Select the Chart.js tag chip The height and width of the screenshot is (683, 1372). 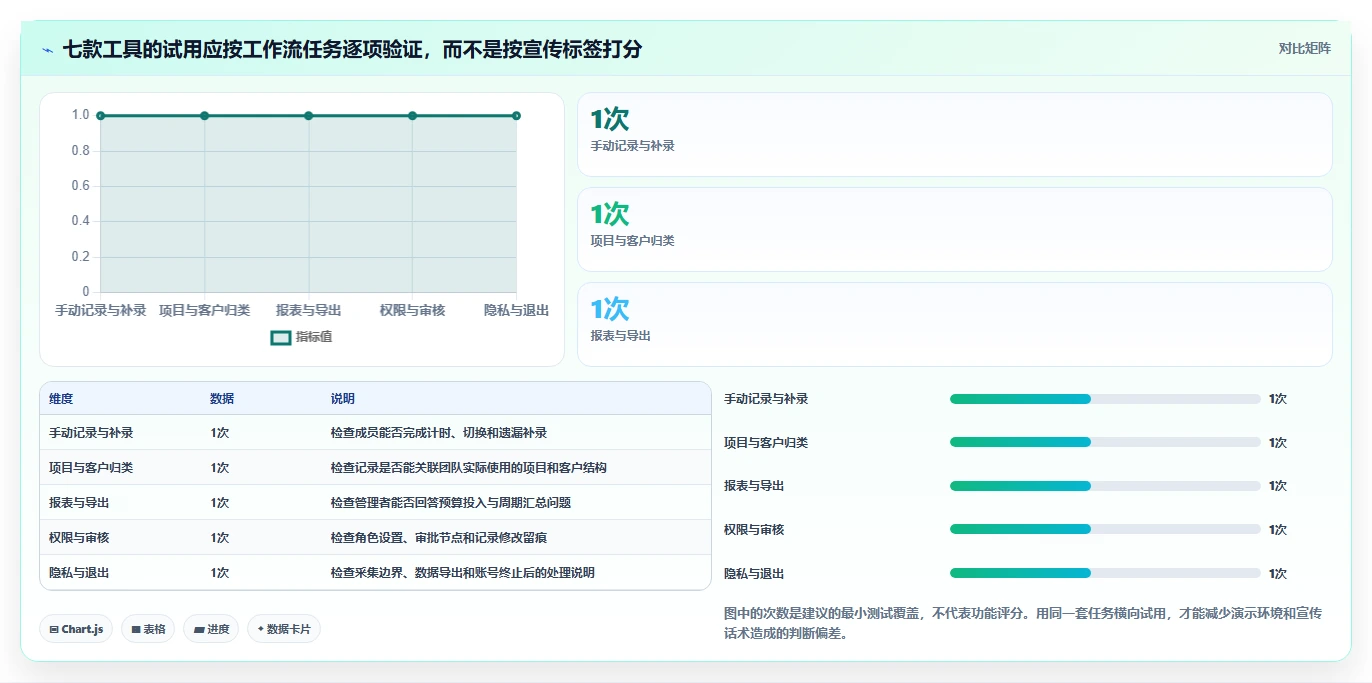[x=76, y=629]
